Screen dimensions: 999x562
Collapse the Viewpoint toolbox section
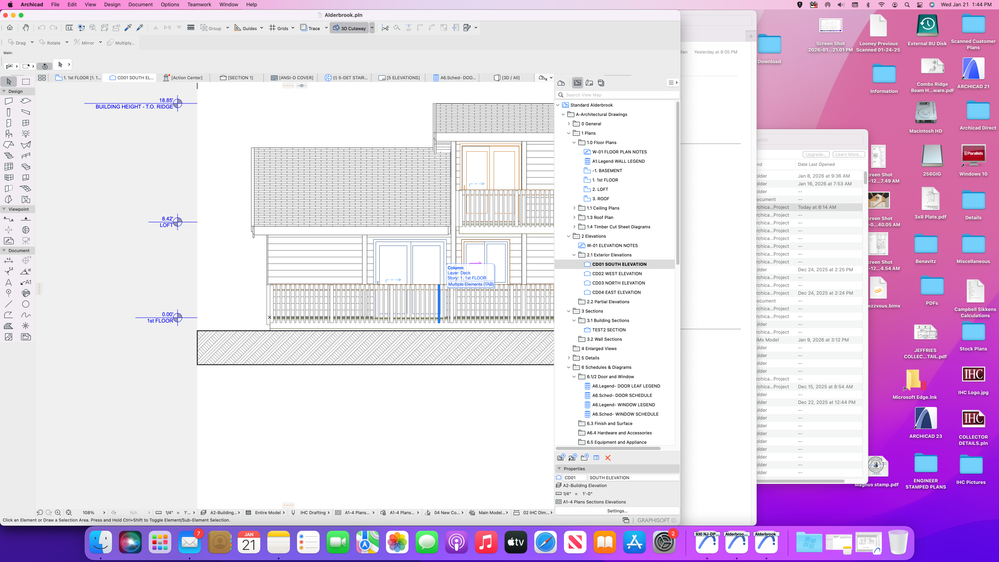click(4, 209)
